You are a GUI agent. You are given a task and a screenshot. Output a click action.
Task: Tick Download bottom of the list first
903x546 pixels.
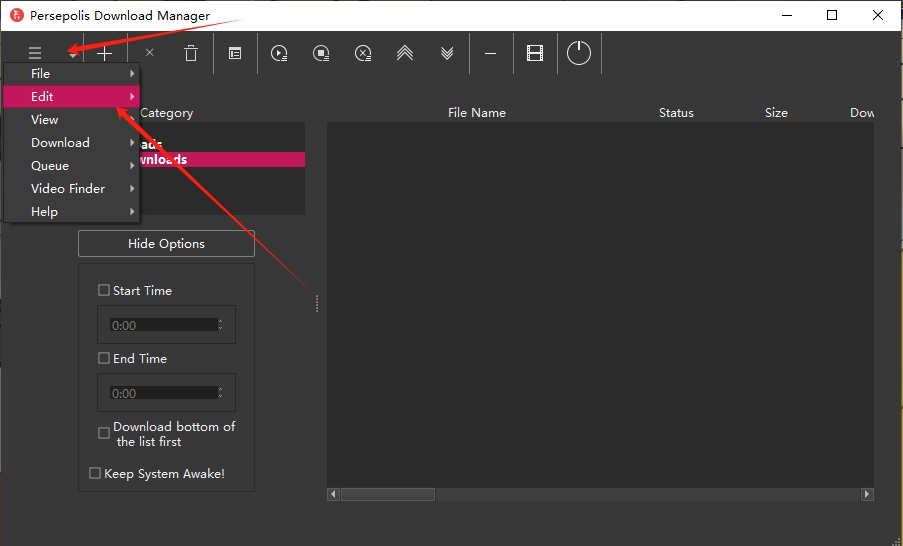coord(104,434)
